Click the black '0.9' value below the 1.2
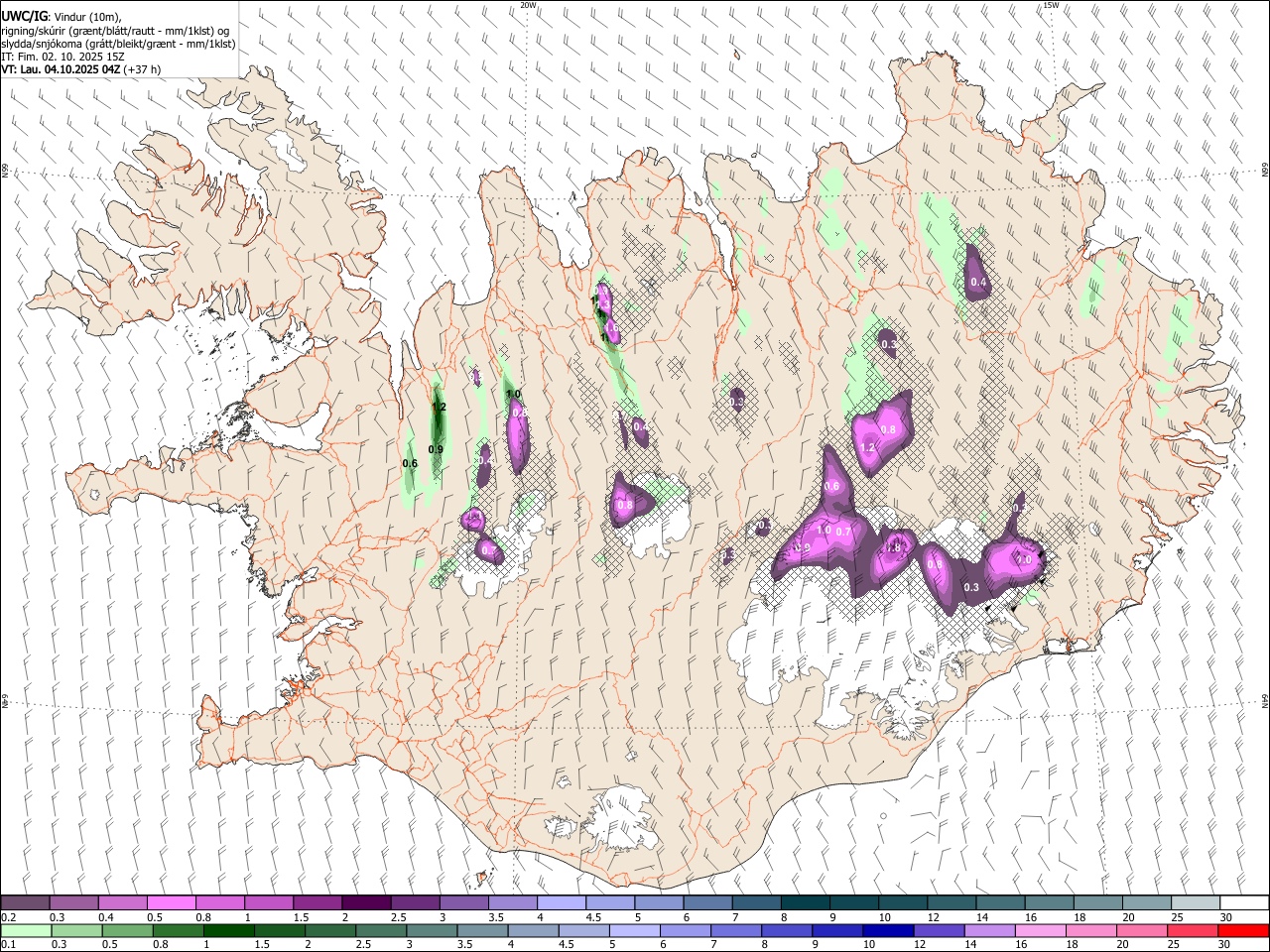 (436, 450)
